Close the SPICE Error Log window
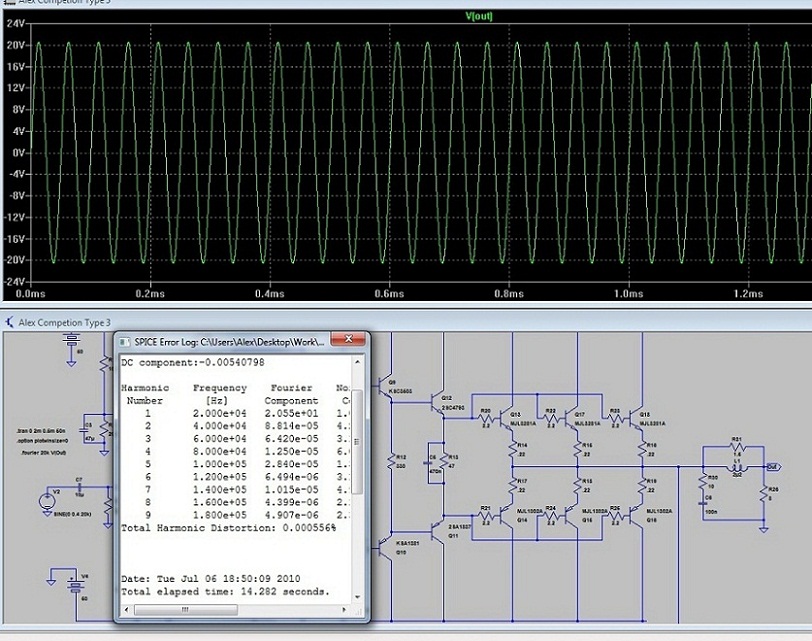This screenshot has width=812, height=641. point(348,339)
